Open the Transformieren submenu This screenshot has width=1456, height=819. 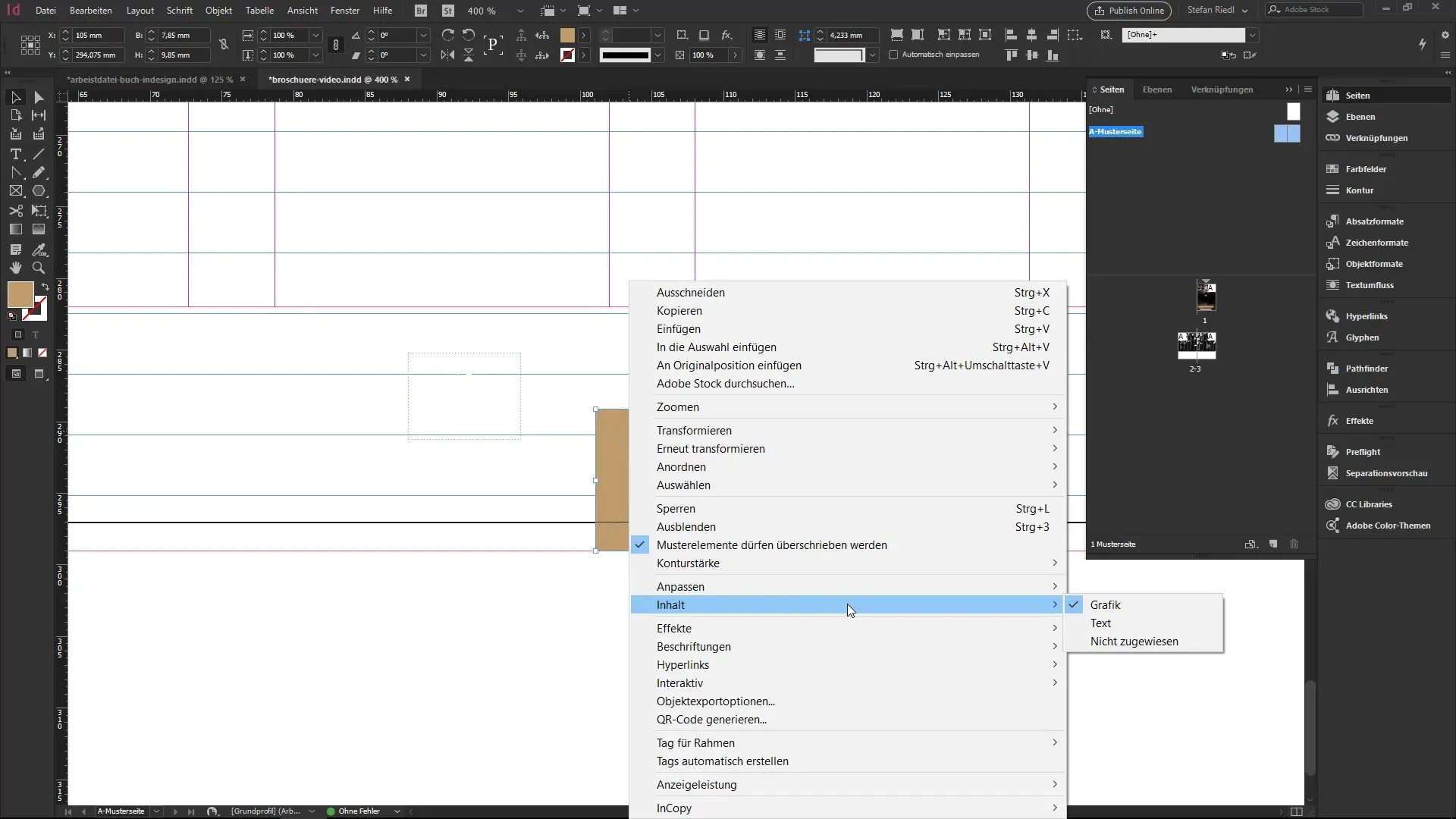[x=848, y=431]
